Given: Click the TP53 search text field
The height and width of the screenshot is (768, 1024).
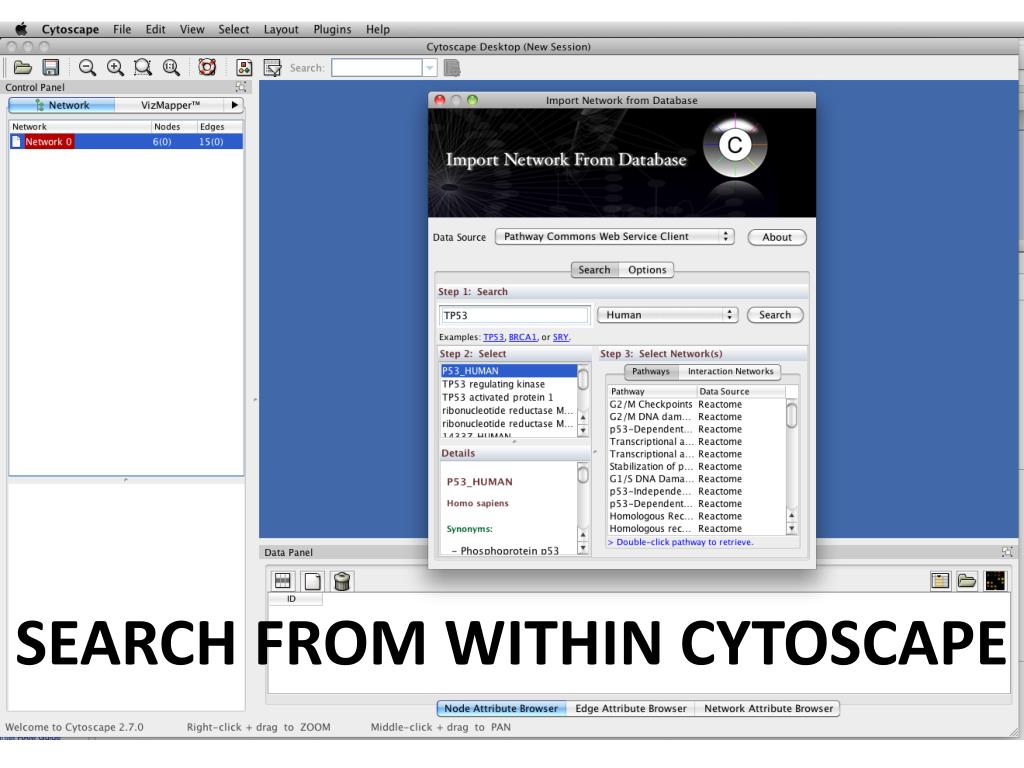Looking at the screenshot, I should click(515, 315).
